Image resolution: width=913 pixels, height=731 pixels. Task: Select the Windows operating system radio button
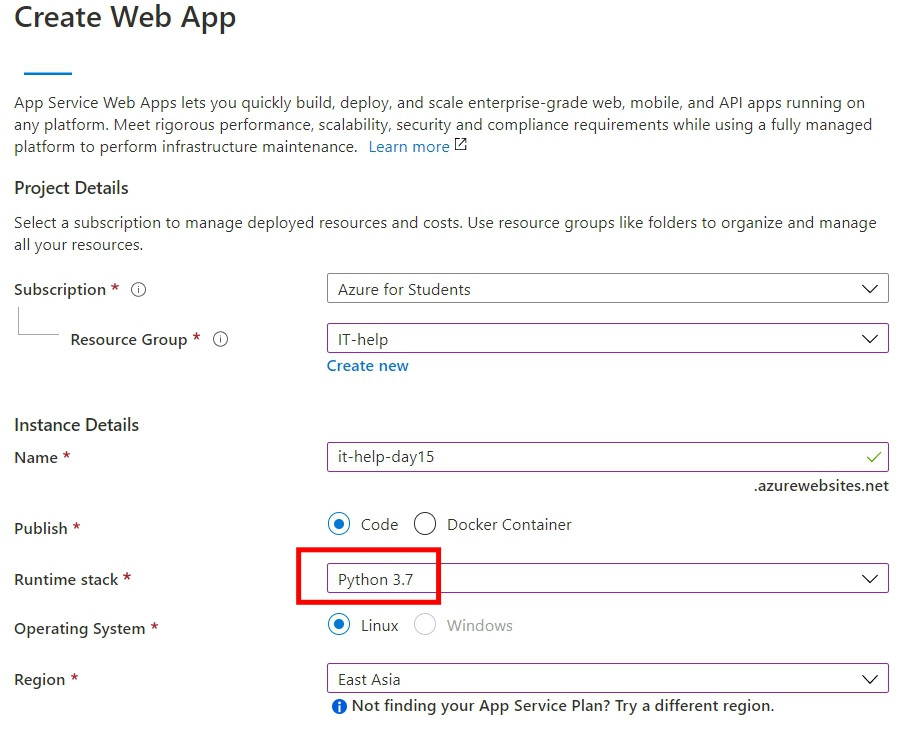pyautogui.click(x=425, y=625)
